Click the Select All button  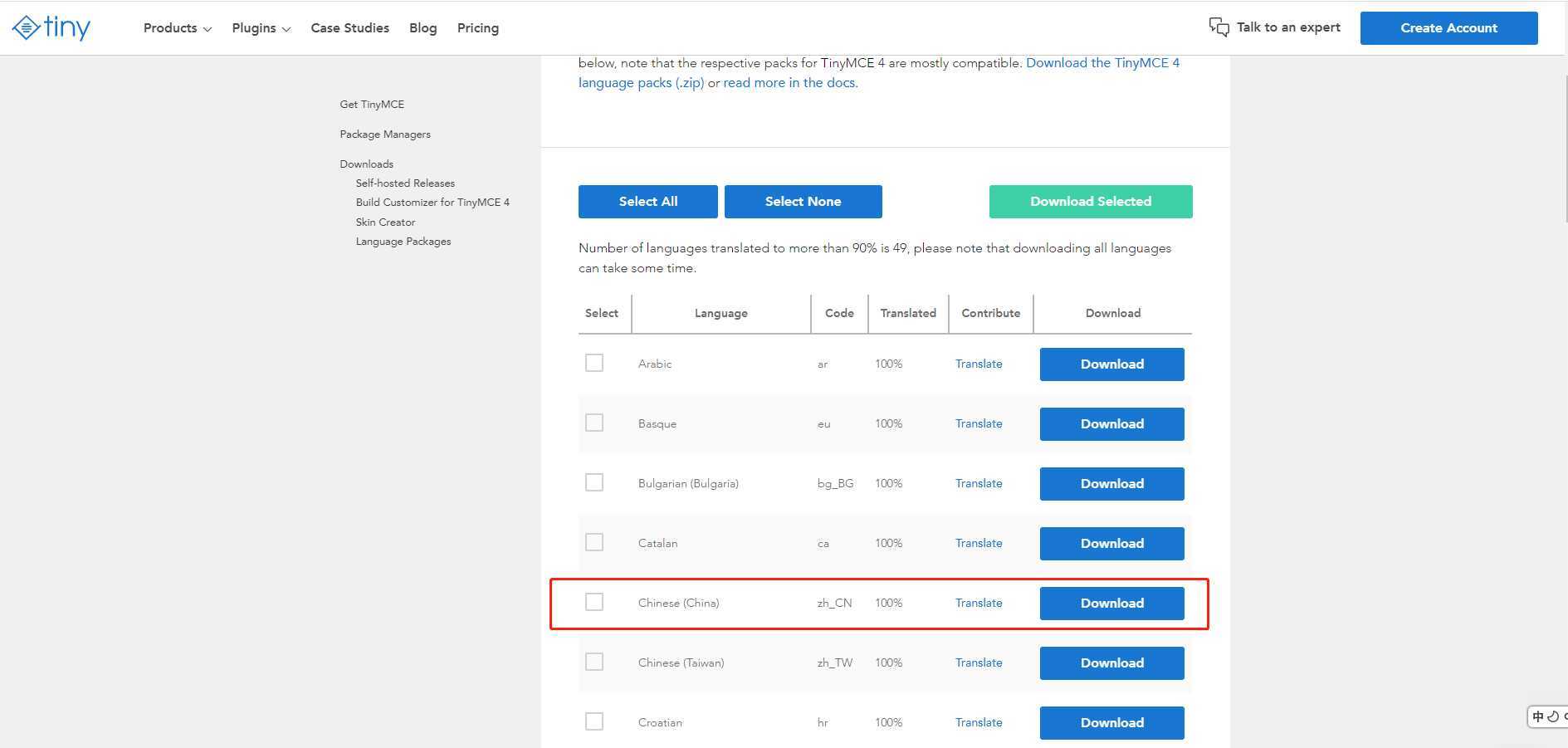point(647,202)
